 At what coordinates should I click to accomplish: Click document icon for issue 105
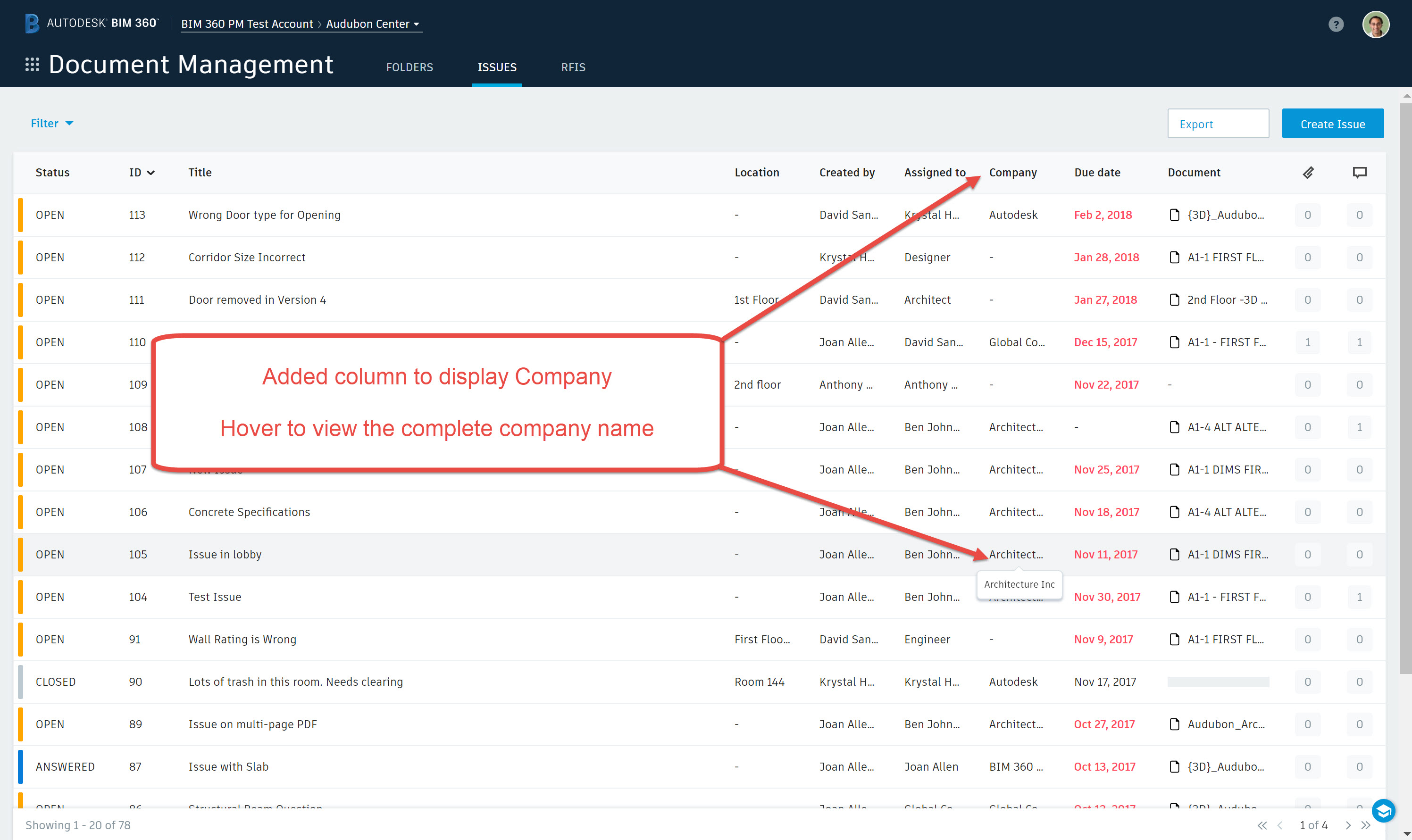1174,555
